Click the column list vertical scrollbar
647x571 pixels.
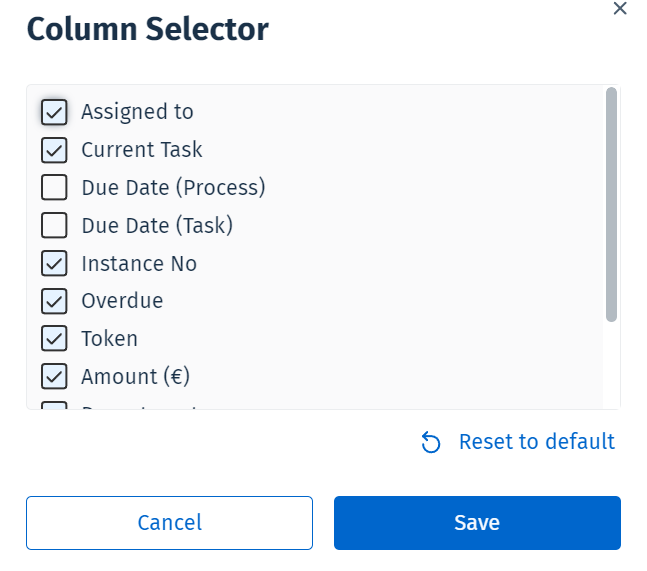pos(611,205)
